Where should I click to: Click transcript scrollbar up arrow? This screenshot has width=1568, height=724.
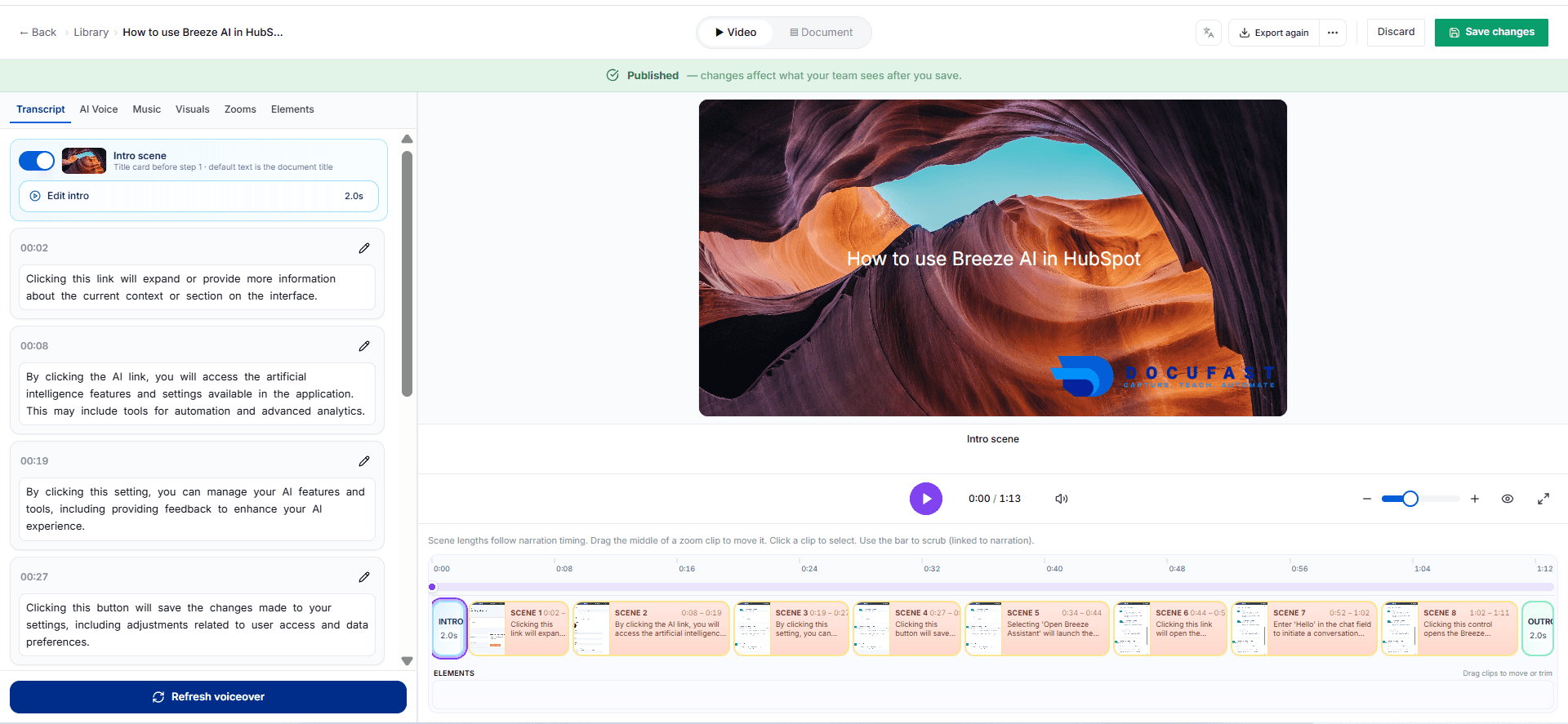tap(407, 139)
